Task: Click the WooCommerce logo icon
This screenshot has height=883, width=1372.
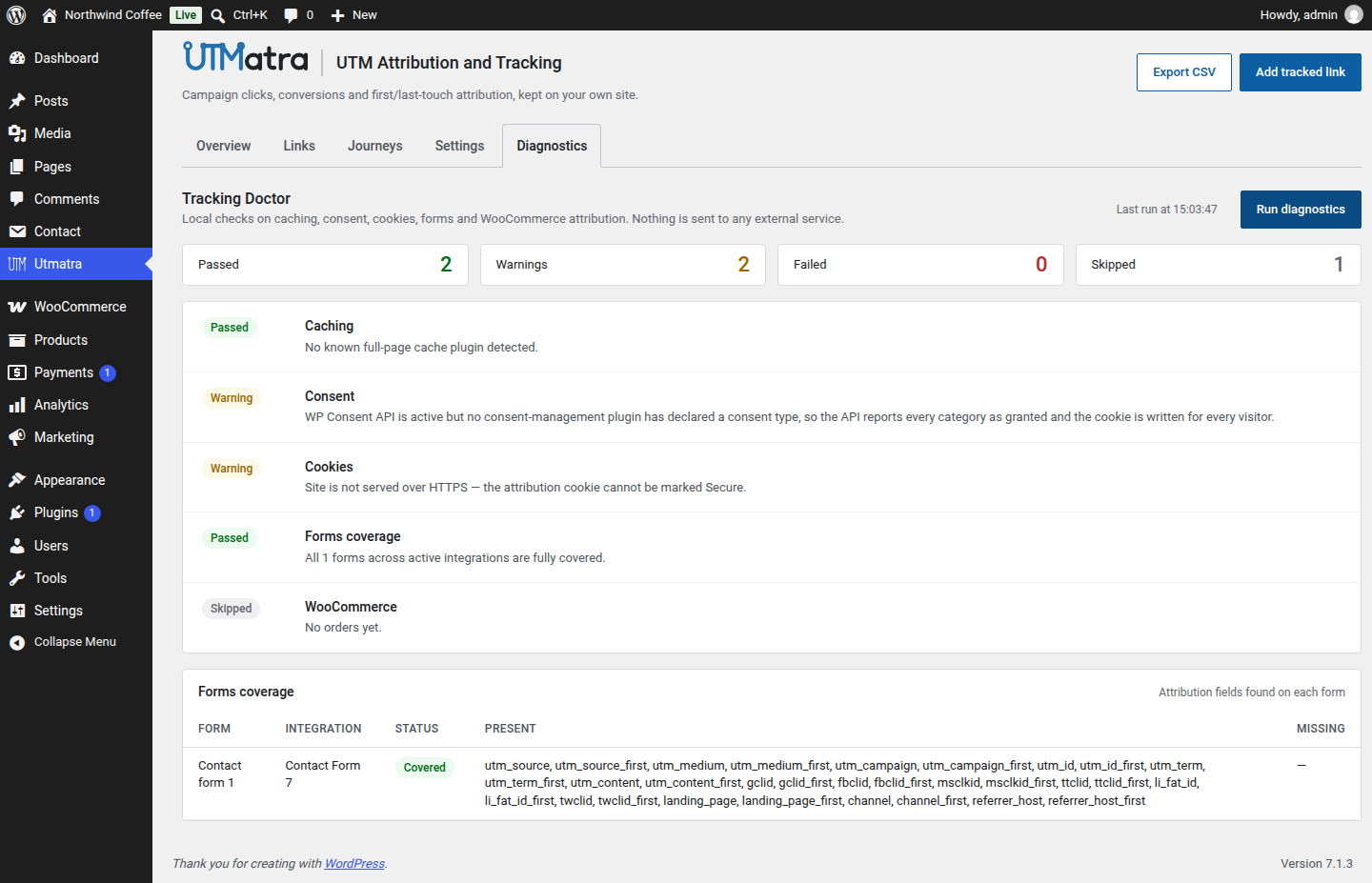Action: coord(17,307)
